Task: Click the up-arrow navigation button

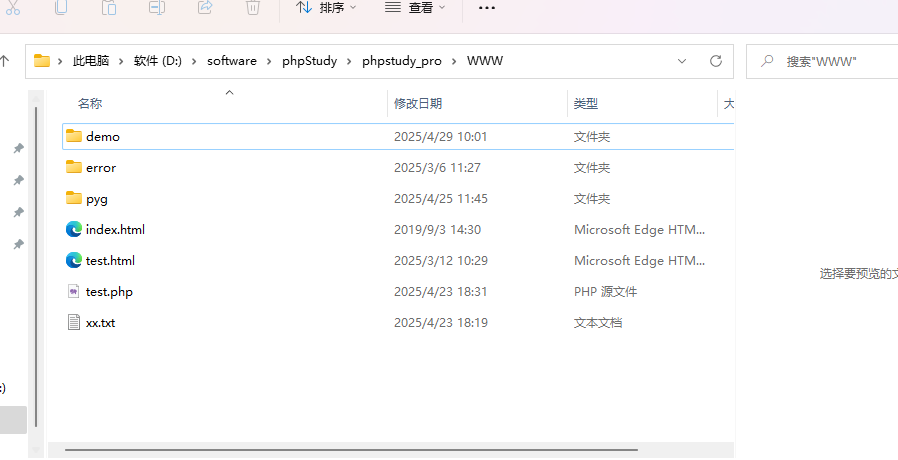Action: pyautogui.click(x=5, y=61)
